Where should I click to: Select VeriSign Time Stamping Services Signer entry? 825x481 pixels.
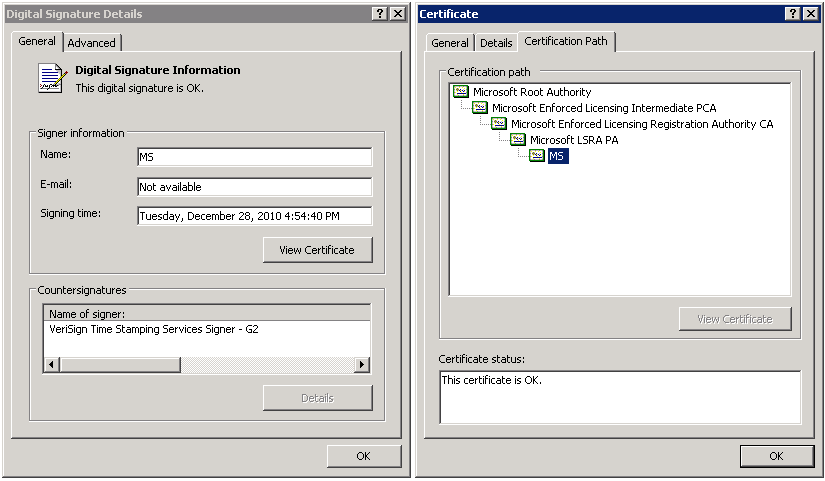pyautogui.click(x=154, y=329)
